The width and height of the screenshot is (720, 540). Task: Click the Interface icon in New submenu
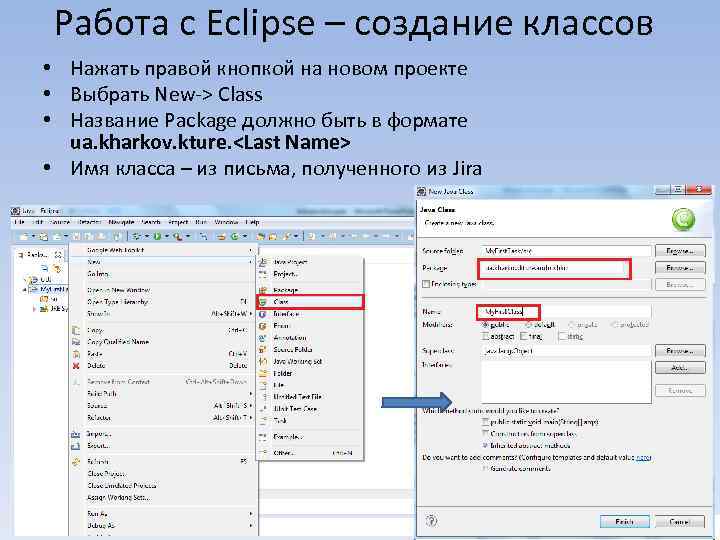263,314
